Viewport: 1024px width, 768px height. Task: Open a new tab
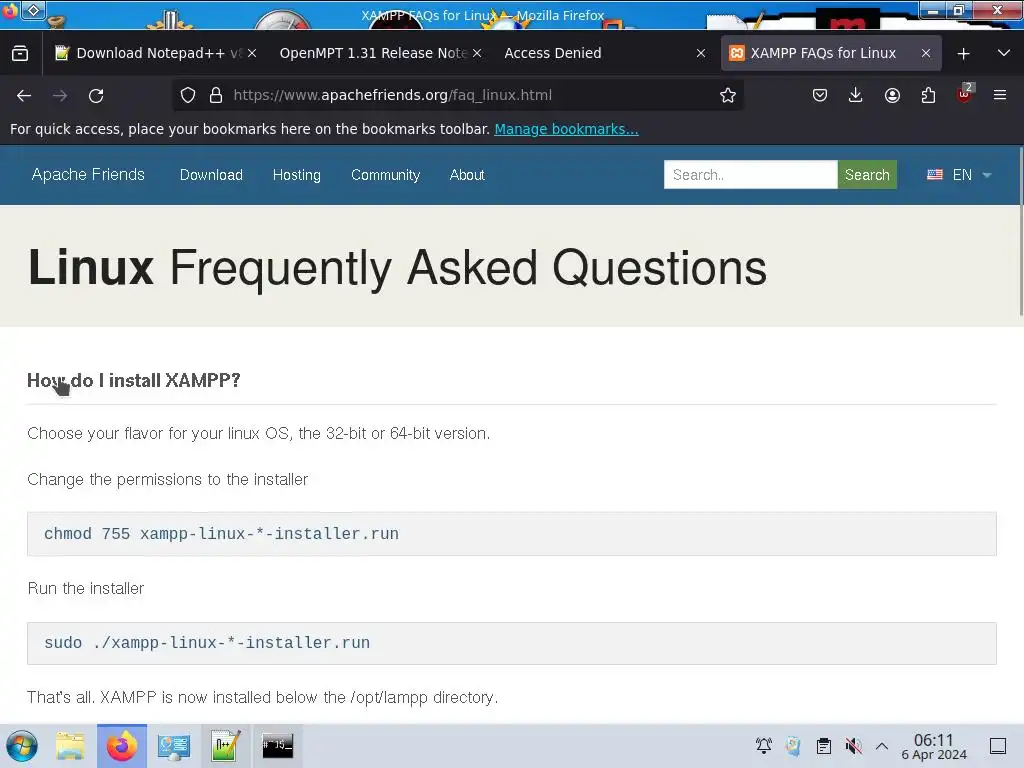point(963,54)
